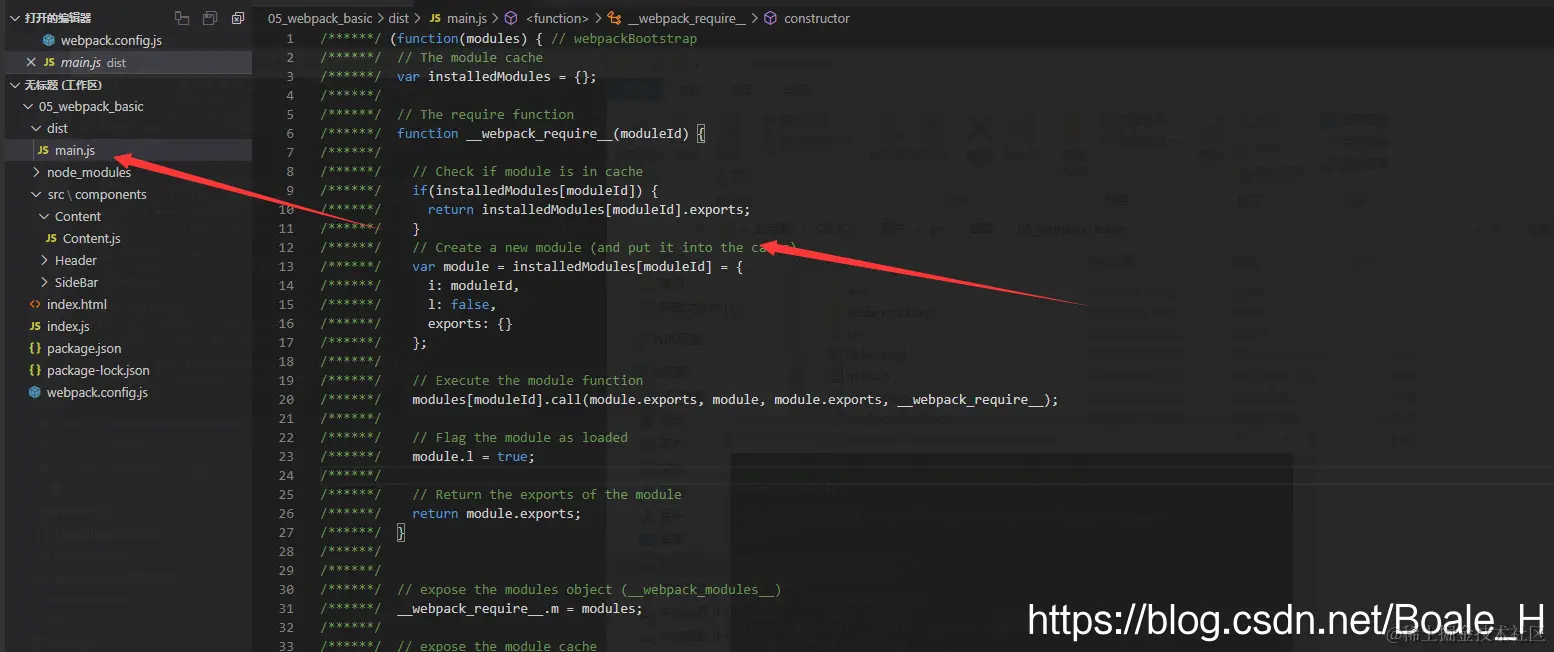Click the JS icon of main.js in breadcrumb

click(434, 18)
